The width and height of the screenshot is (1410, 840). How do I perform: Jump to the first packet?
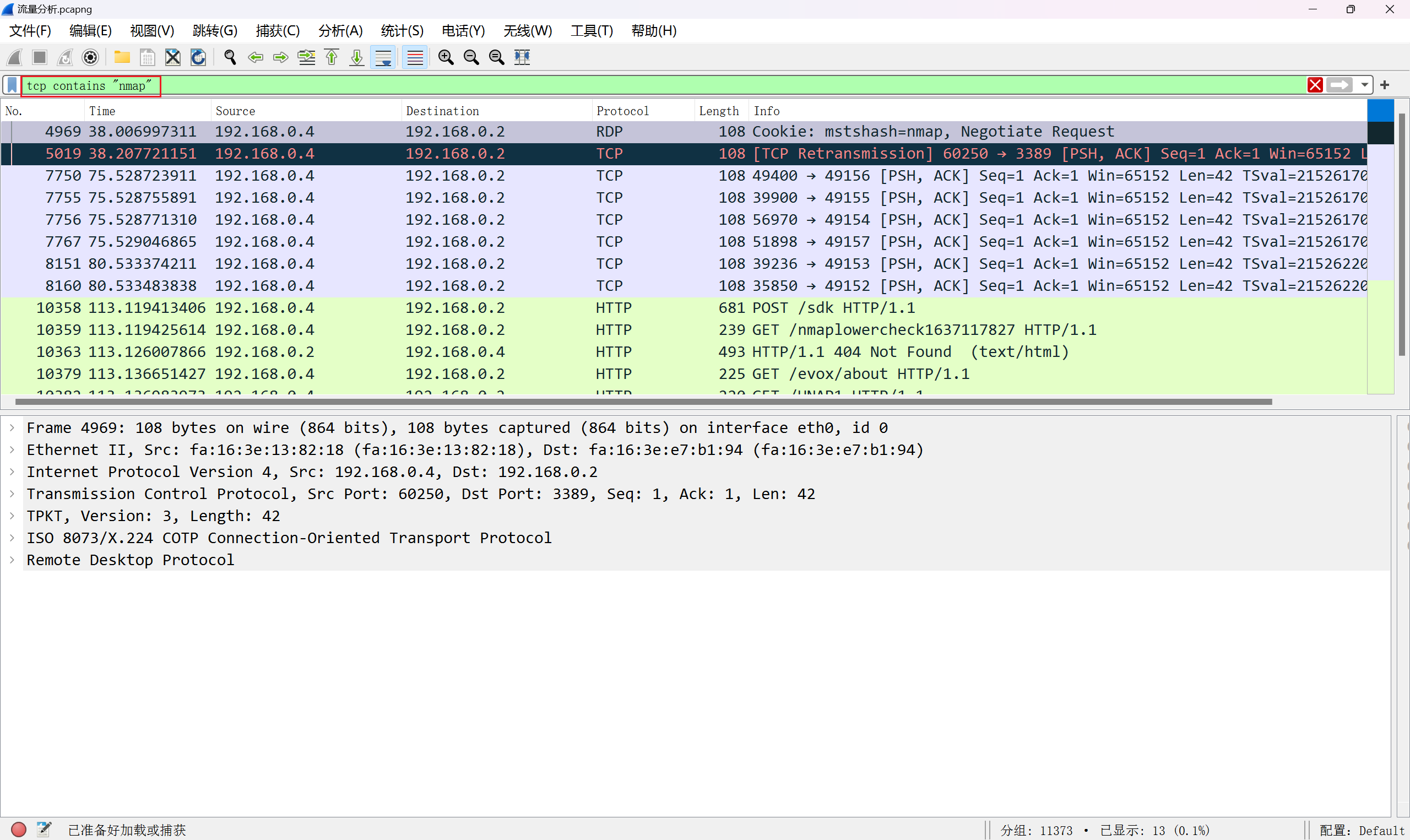click(x=332, y=57)
